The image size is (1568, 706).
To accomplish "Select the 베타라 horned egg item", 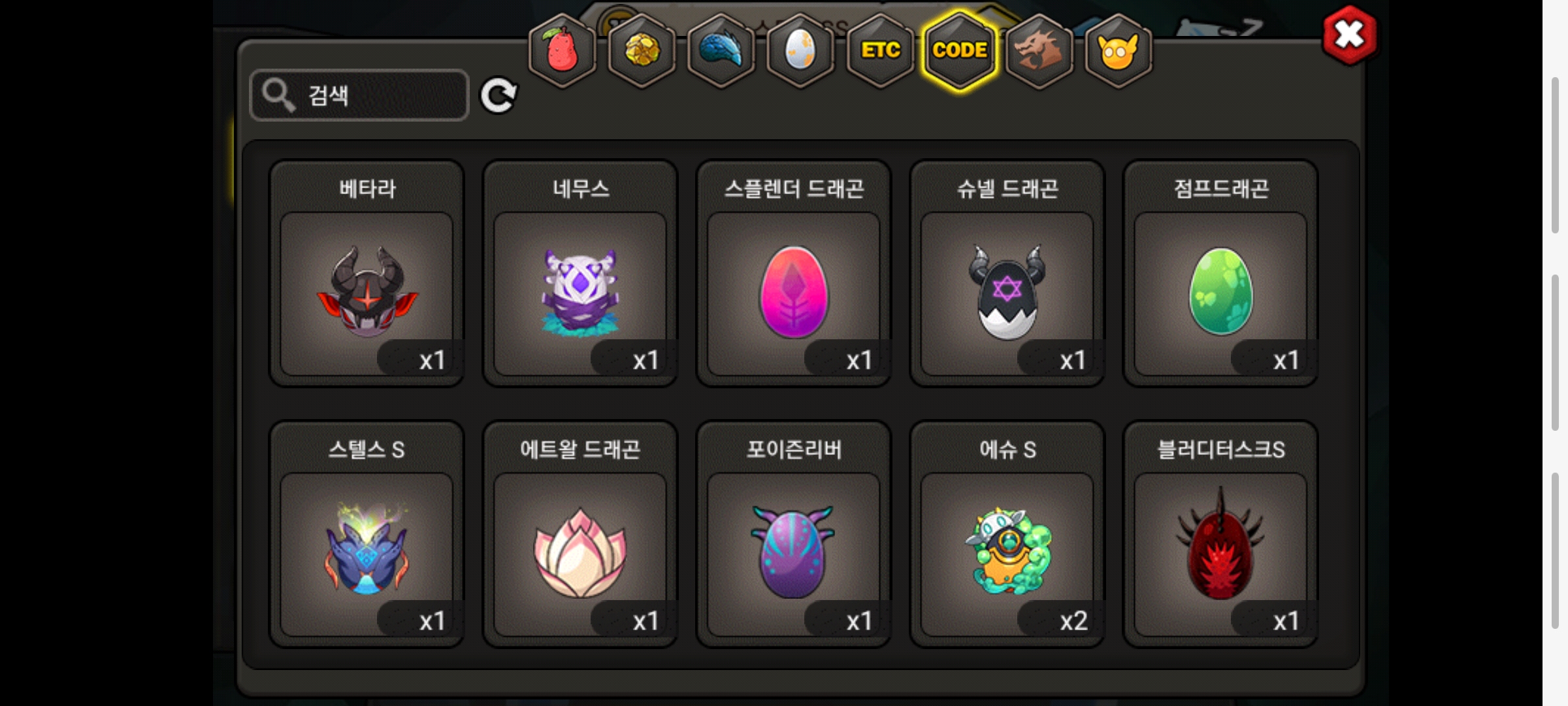I will coord(367,273).
